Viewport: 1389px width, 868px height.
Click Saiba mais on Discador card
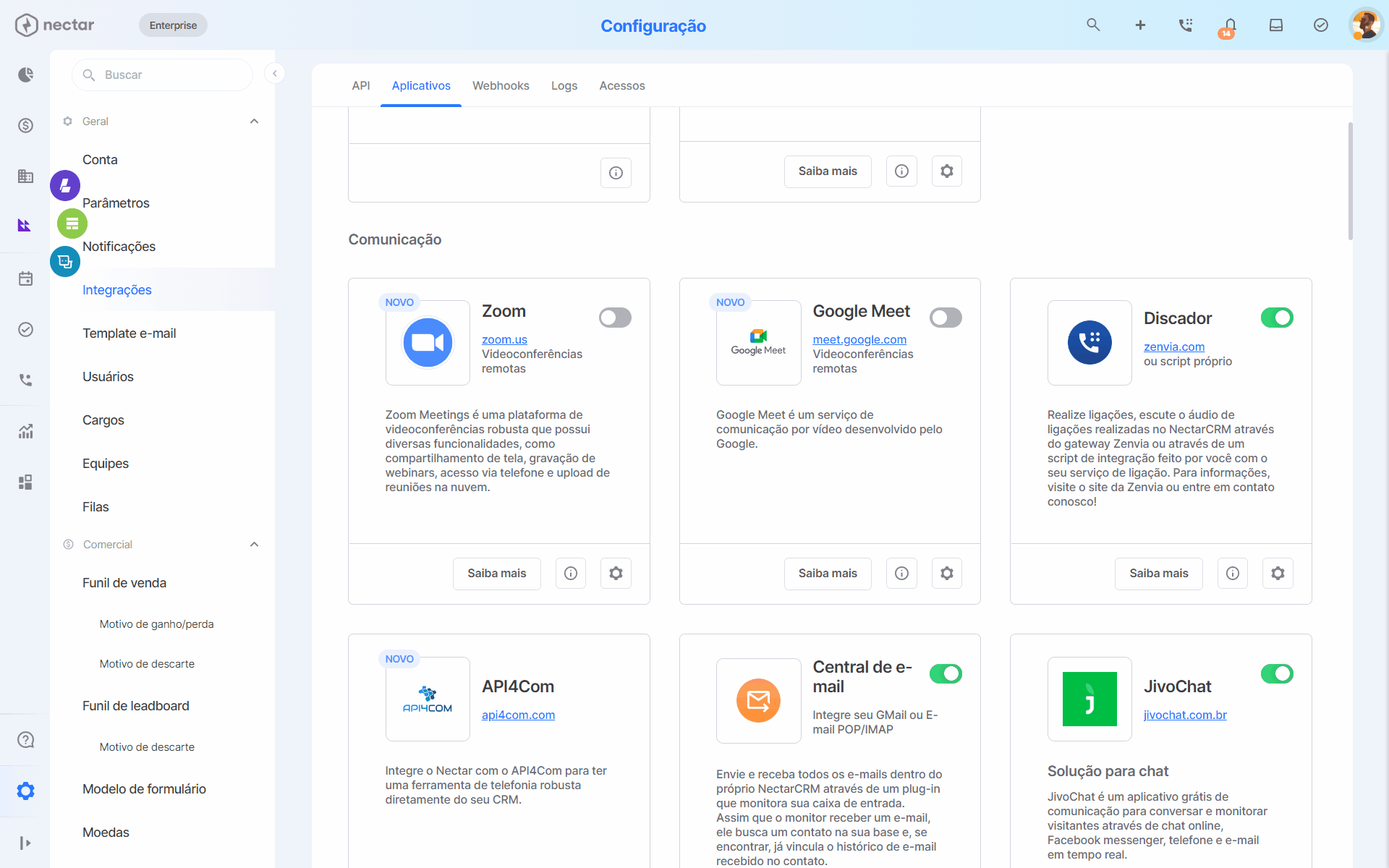click(x=1159, y=574)
